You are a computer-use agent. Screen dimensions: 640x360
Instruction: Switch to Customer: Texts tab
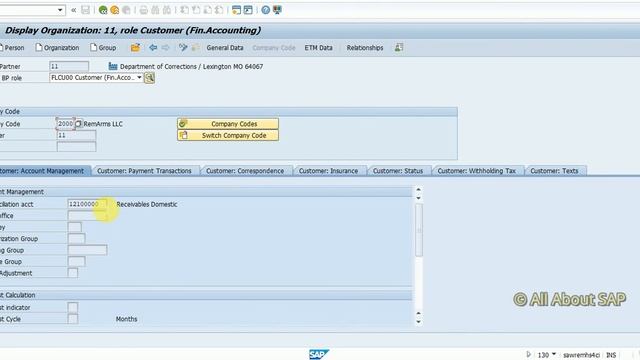click(554, 171)
